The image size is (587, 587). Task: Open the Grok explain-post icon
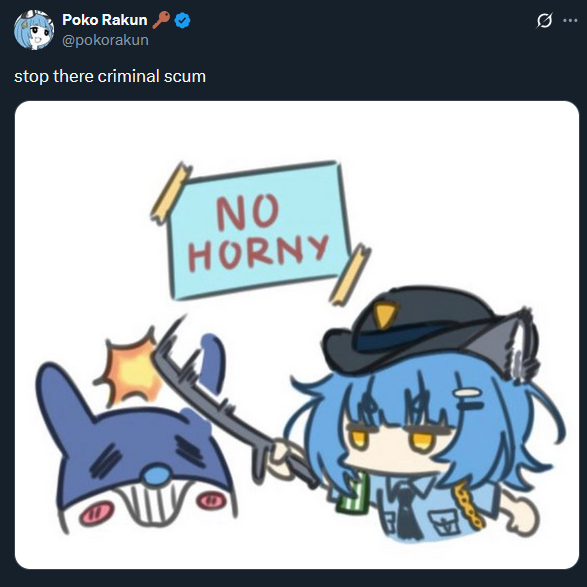coord(544,20)
